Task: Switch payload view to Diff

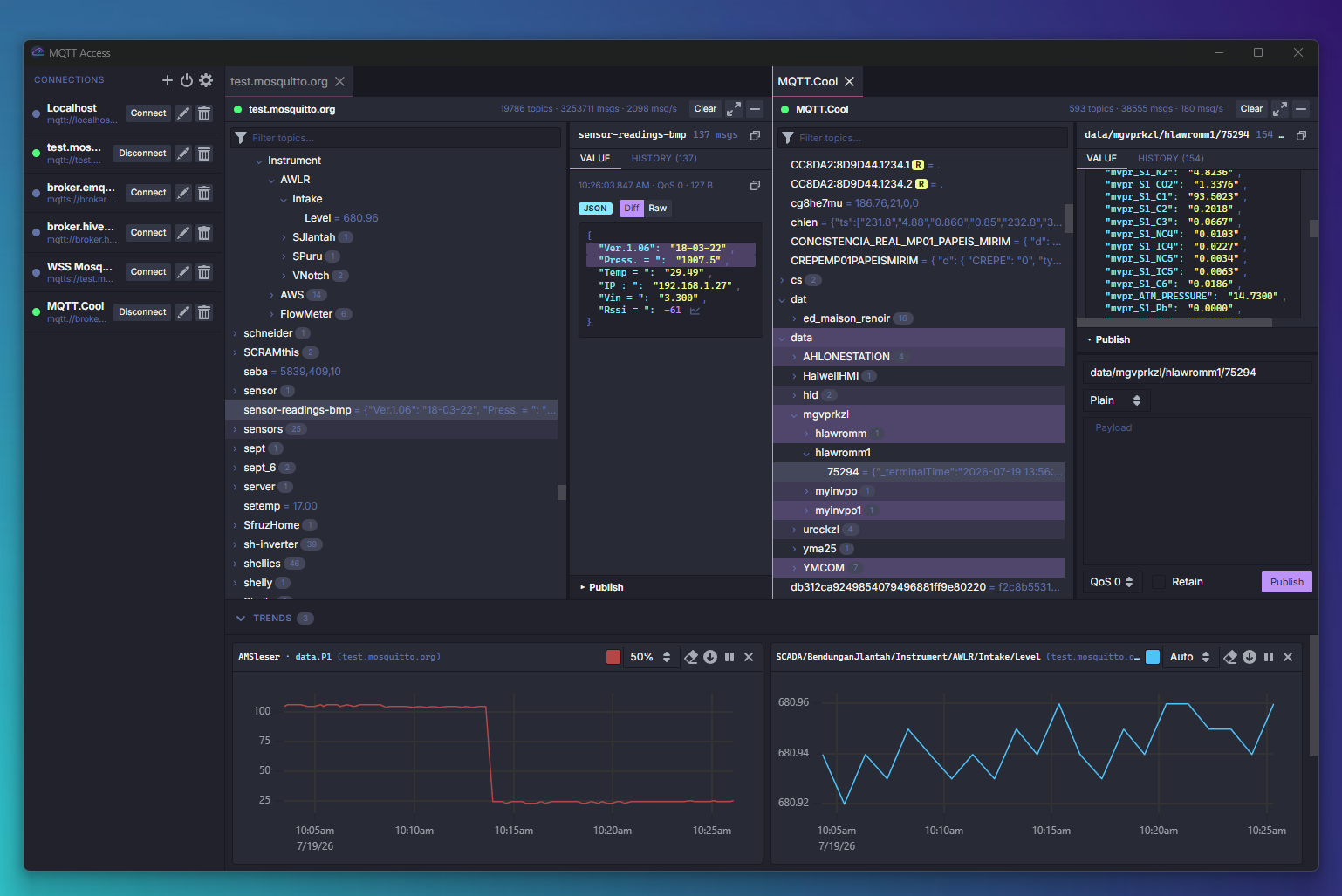Action: click(x=631, y=209)
